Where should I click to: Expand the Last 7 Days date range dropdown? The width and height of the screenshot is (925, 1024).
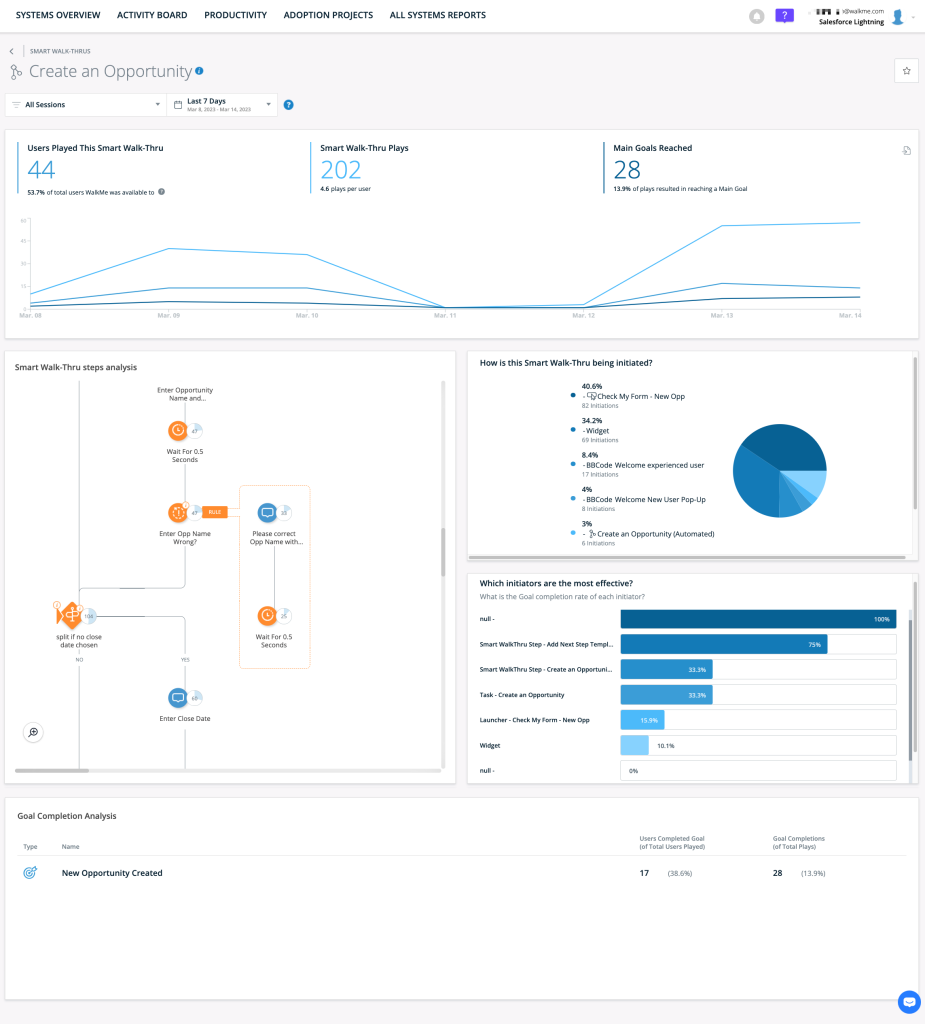pyautogui.click(x=222, y=104)
